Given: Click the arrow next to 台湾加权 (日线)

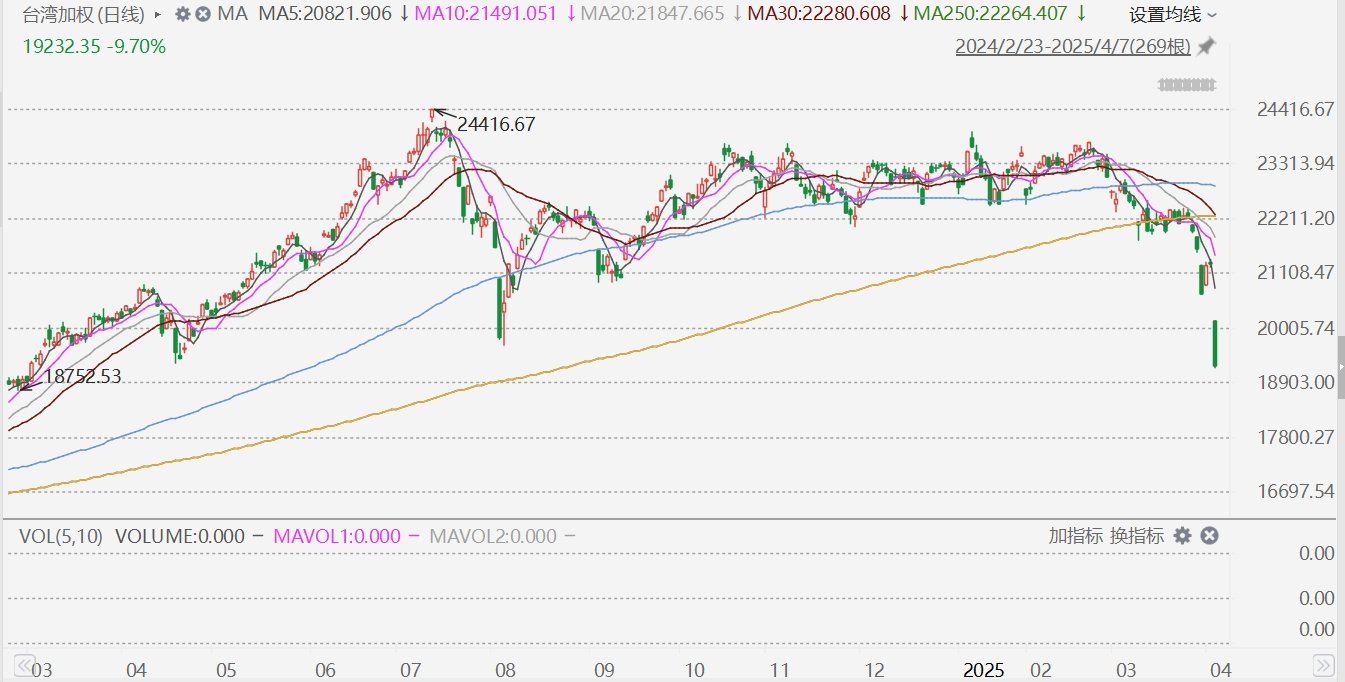Looking at the screenshot, I should click(158, 15).
